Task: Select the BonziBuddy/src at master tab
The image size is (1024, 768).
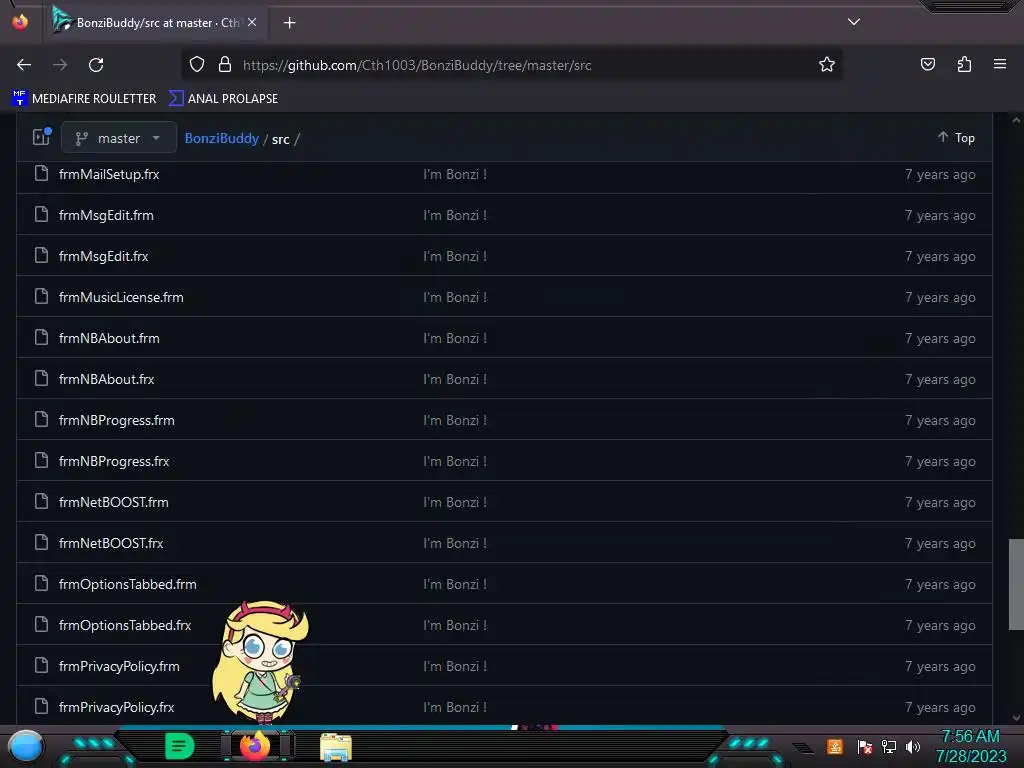Action: [153, 23]
